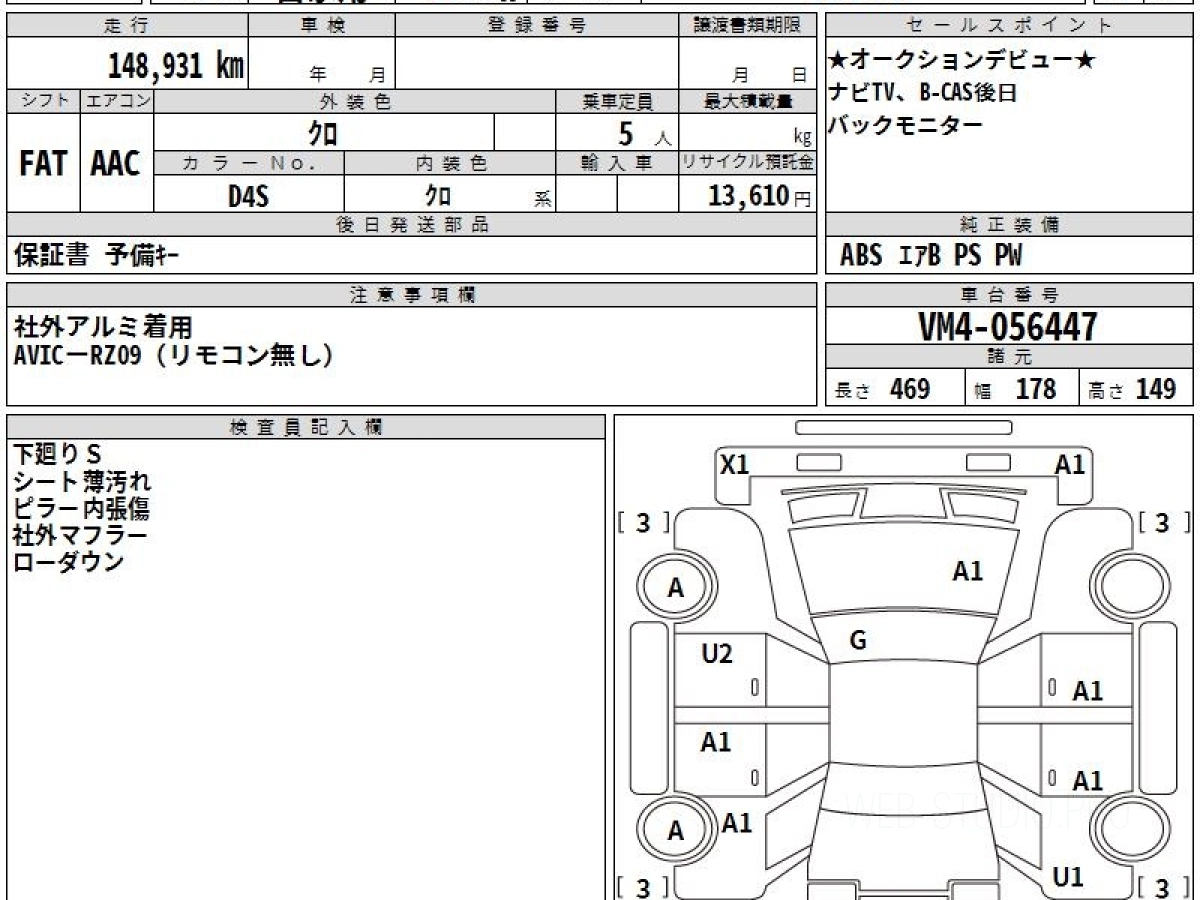Click the セールスポイント header
The height and width of the screenshot is (900, 1200).
[x=1010, y=26]
